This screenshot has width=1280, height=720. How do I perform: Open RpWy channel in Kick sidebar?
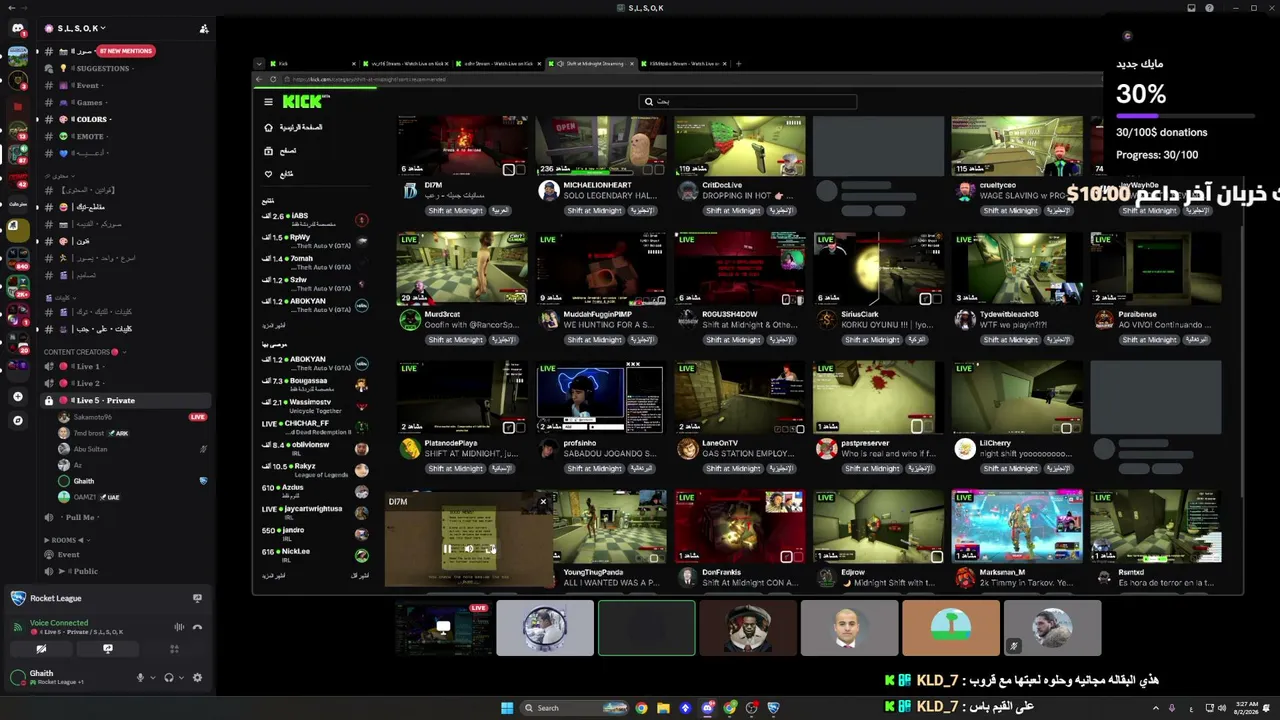point(314,241)
